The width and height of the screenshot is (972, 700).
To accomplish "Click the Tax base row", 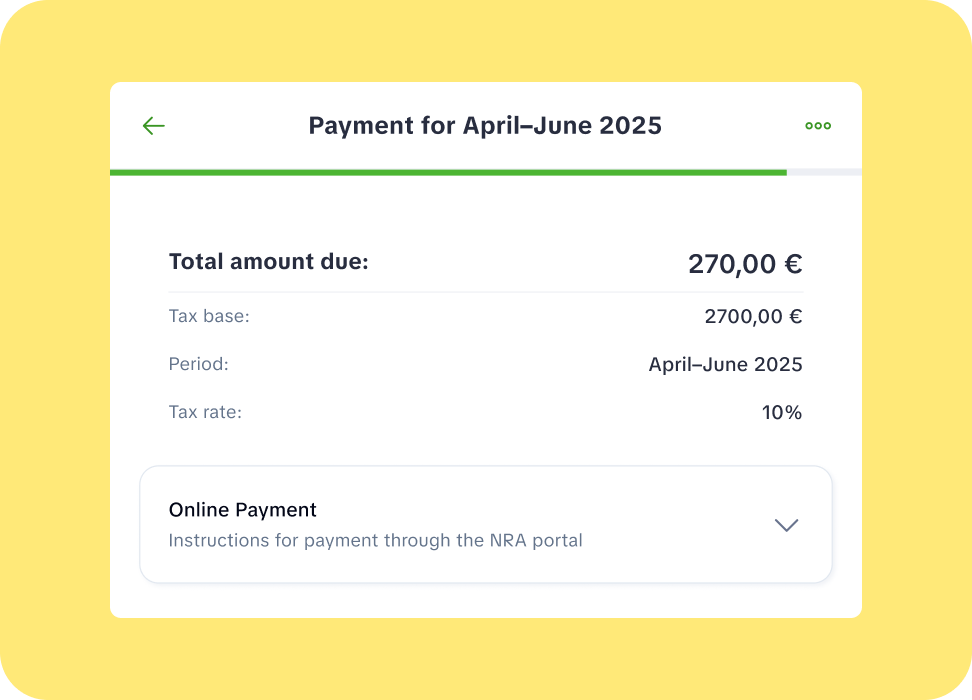I will tap(485, 315).
